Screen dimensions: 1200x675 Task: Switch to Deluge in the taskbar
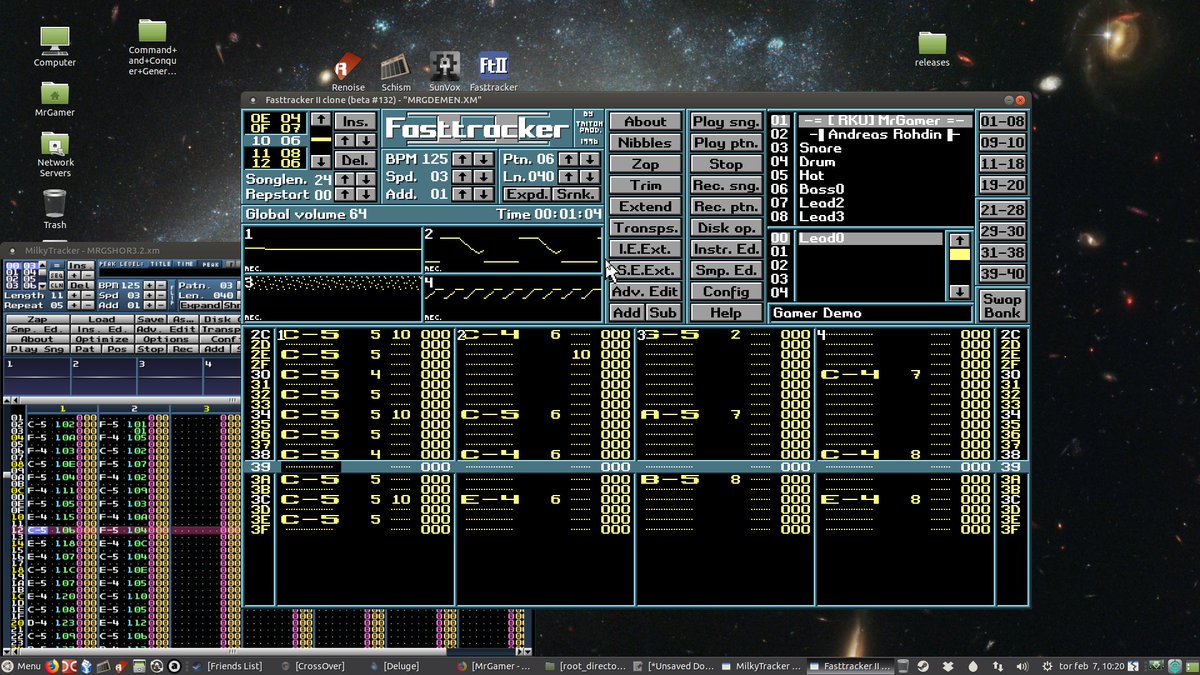click(x=400, y=665)
